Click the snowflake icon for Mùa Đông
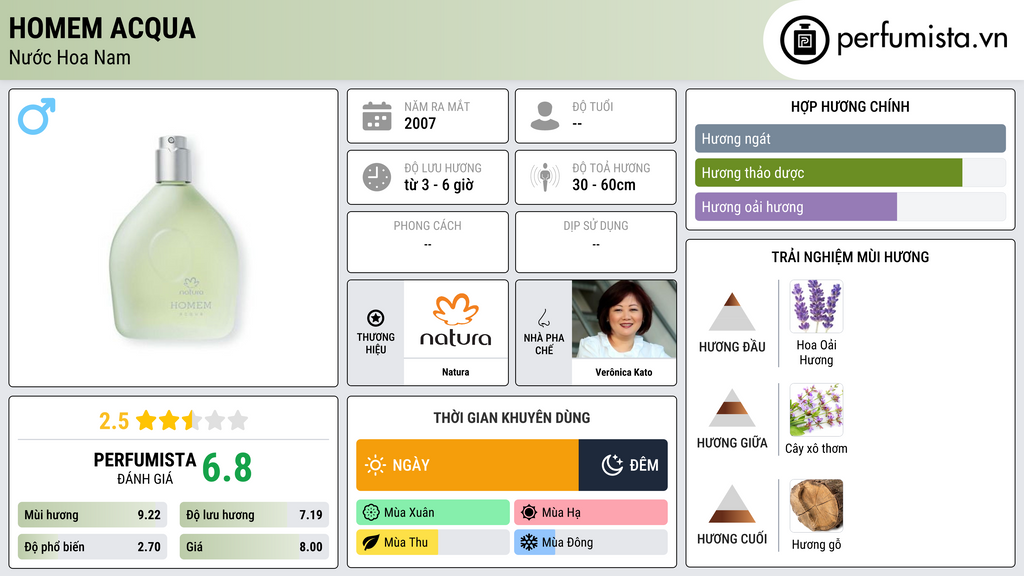The height and width of the screenshot is (576, 1024). point(528,542)
